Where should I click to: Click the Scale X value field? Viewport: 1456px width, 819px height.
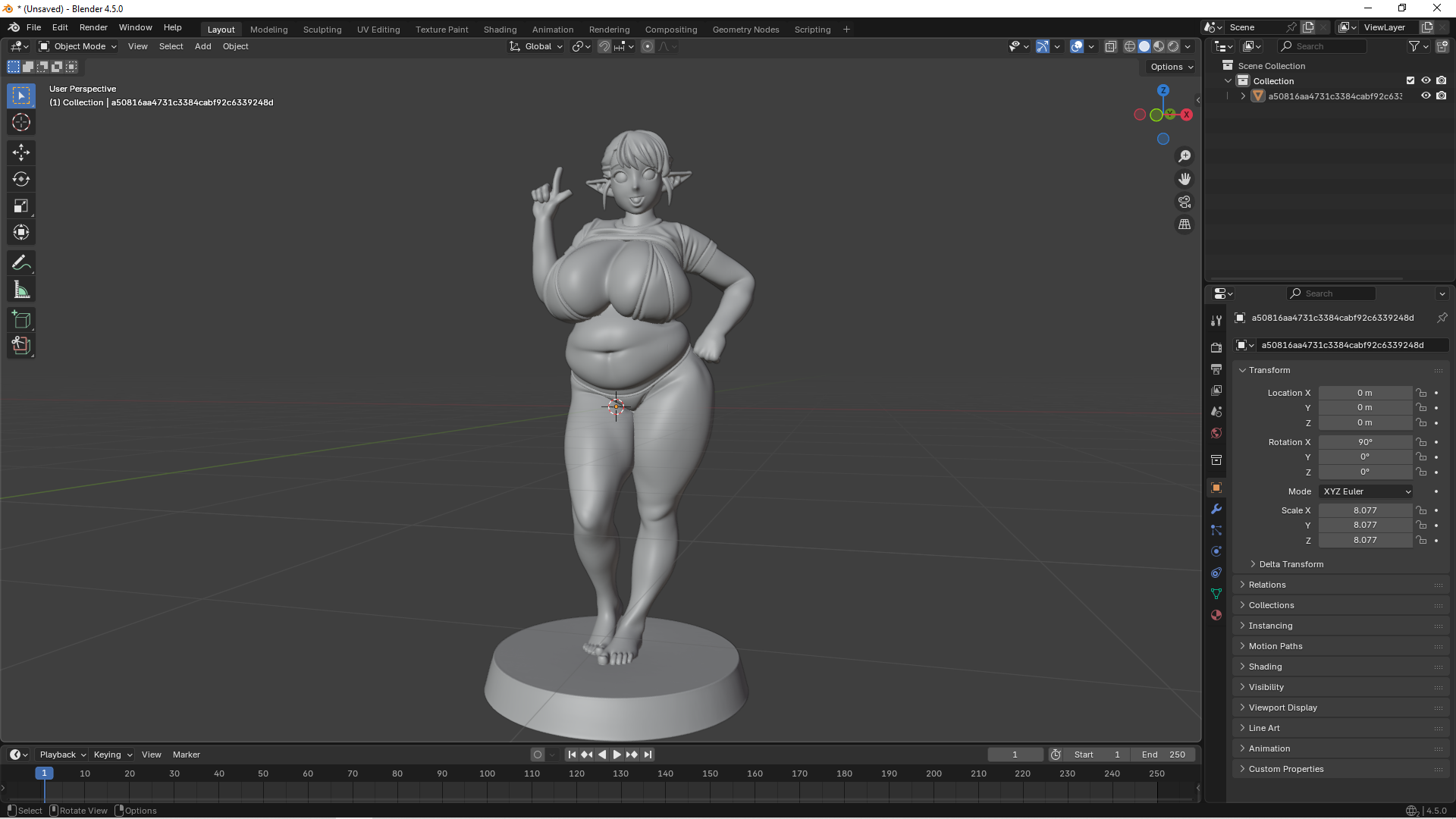(1365, 510)
